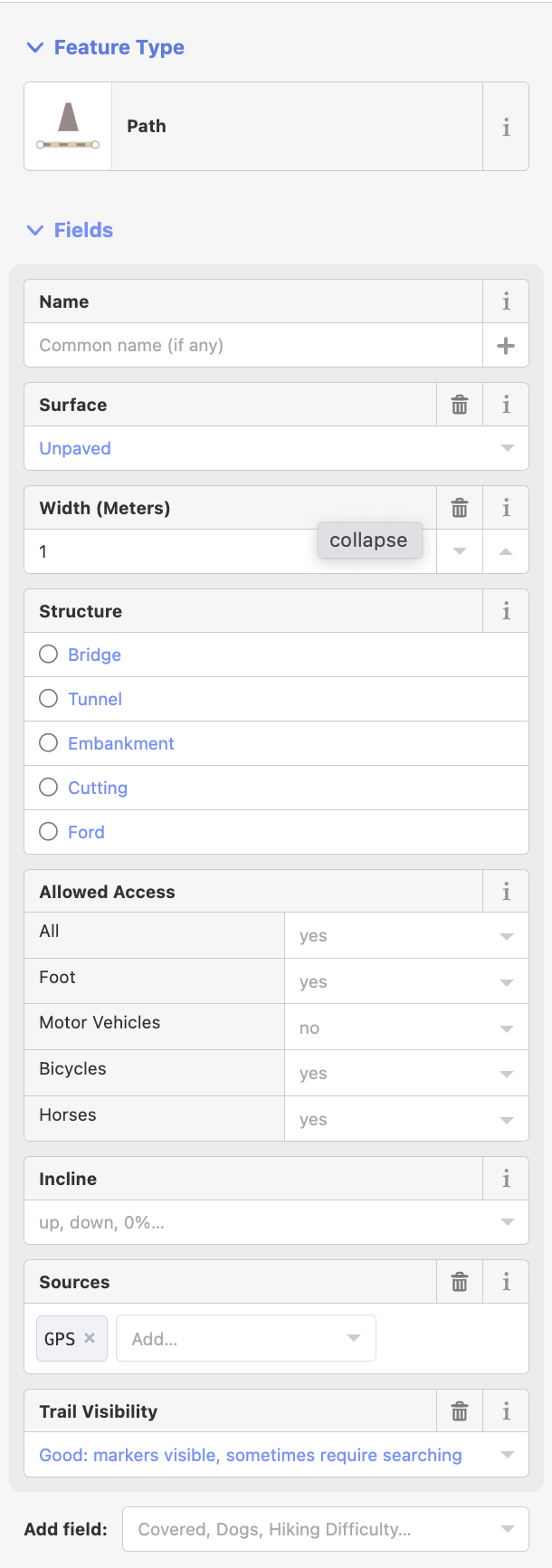The image size is (552, 1568).
Task: Show info for the Name field
Action: (506, 301)
